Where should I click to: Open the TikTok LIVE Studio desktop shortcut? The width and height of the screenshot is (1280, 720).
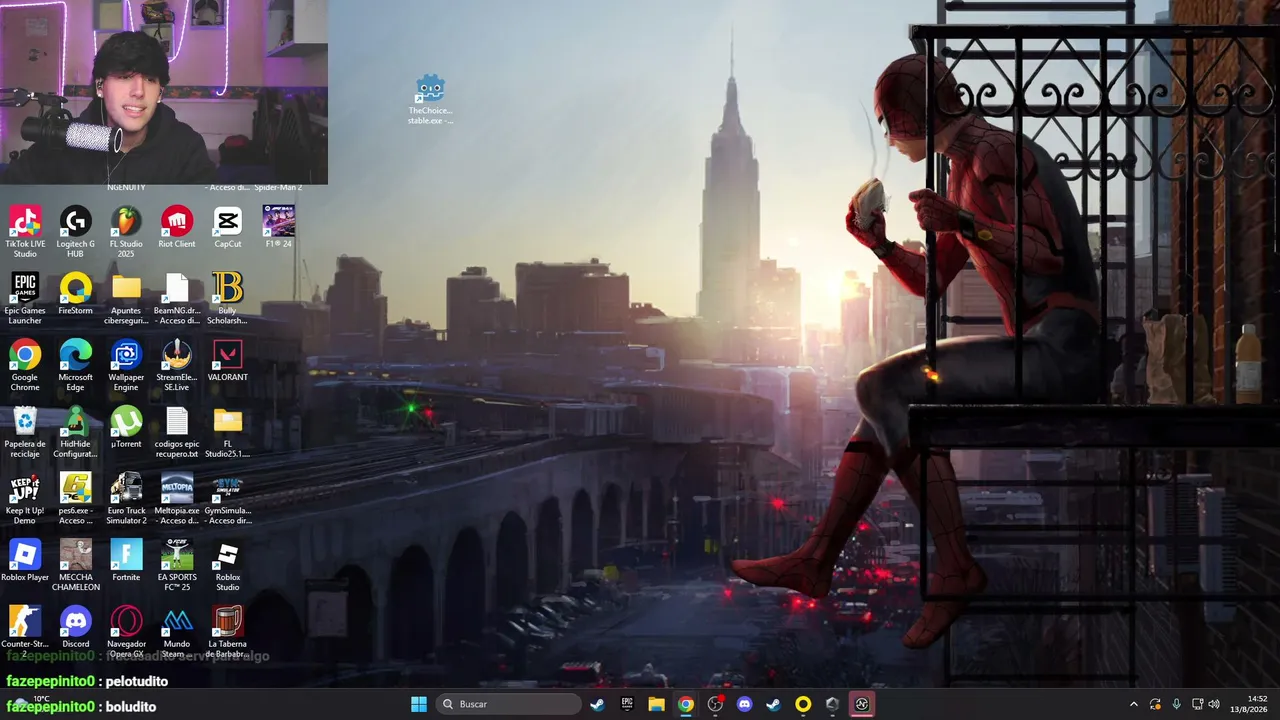25,231
